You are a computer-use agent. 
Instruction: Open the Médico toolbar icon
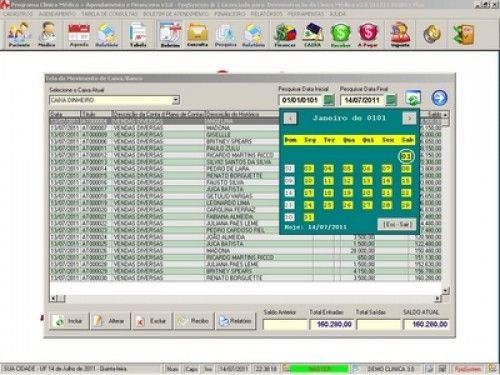(47, 35)
